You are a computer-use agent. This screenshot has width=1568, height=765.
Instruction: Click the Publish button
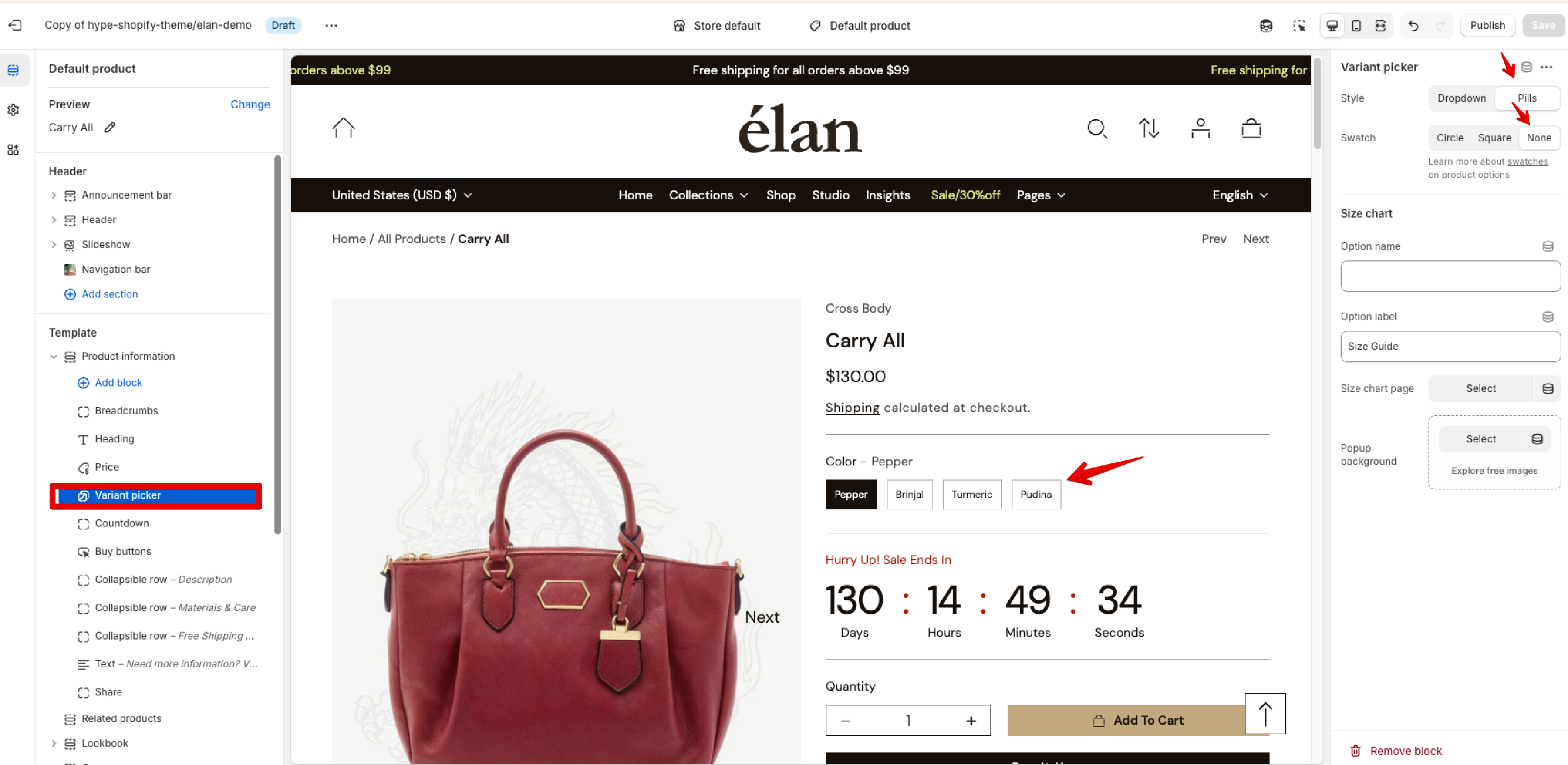[1487, 26]
